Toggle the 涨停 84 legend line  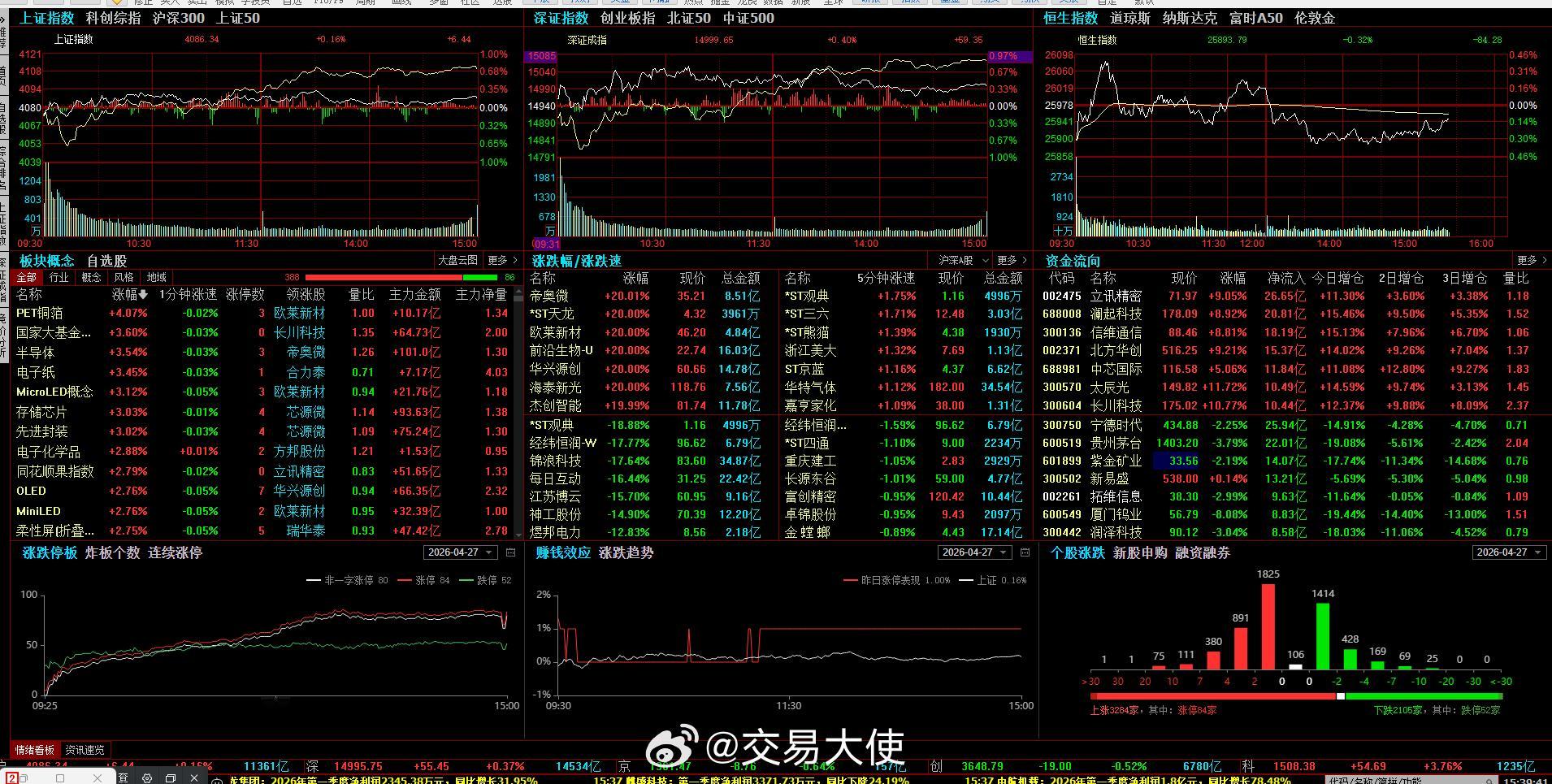[423, 580]
